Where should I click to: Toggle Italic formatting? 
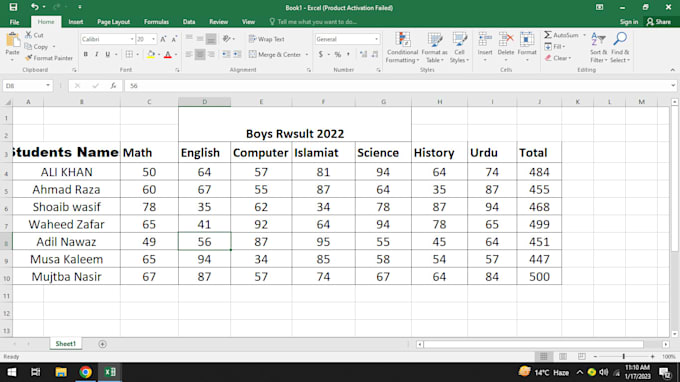tap(96, 54)
